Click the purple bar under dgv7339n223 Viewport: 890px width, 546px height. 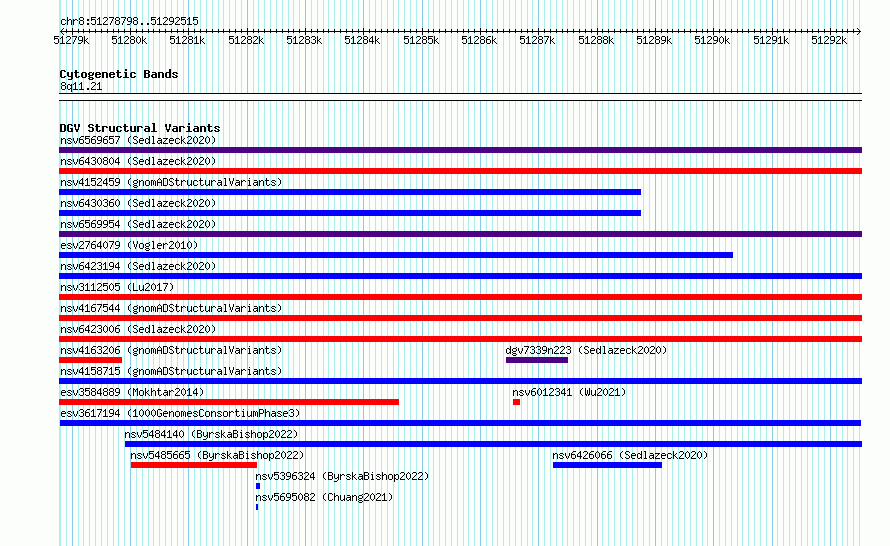[x=537, y=360]
